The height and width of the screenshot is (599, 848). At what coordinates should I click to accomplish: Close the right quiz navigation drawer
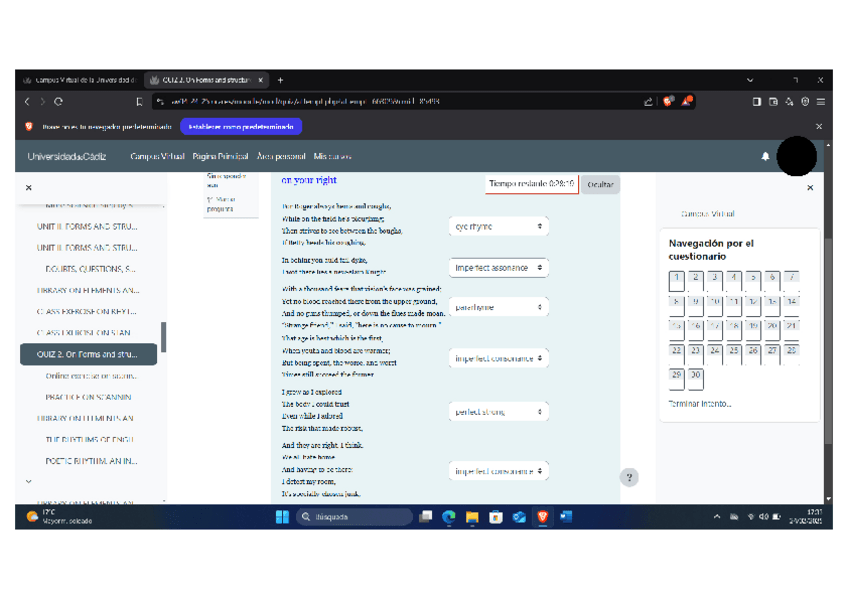point(810,187)
